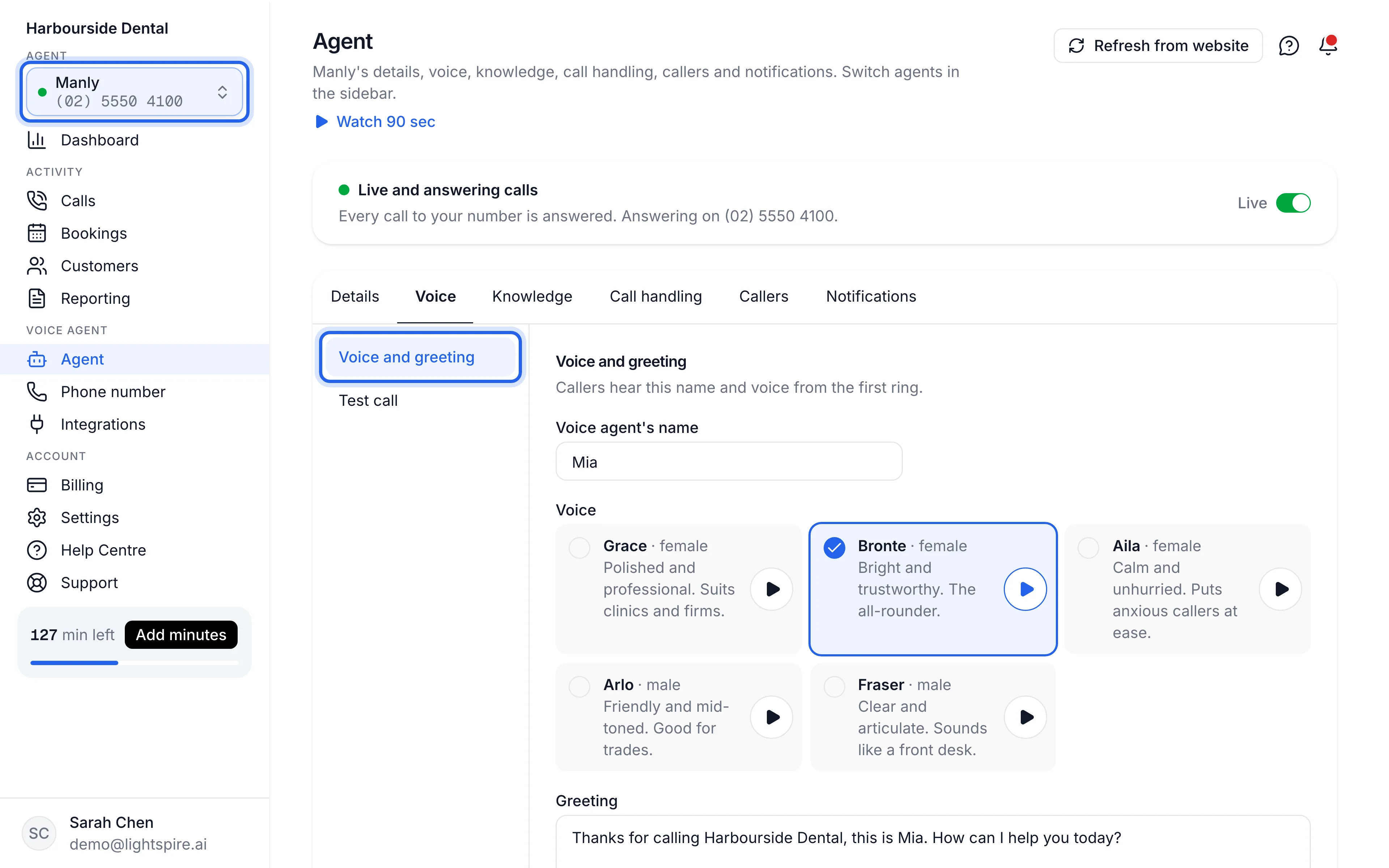Screen dimensions: 1389x868
Task: Select the Bronte voice radio button
Action: coord(834,548)
